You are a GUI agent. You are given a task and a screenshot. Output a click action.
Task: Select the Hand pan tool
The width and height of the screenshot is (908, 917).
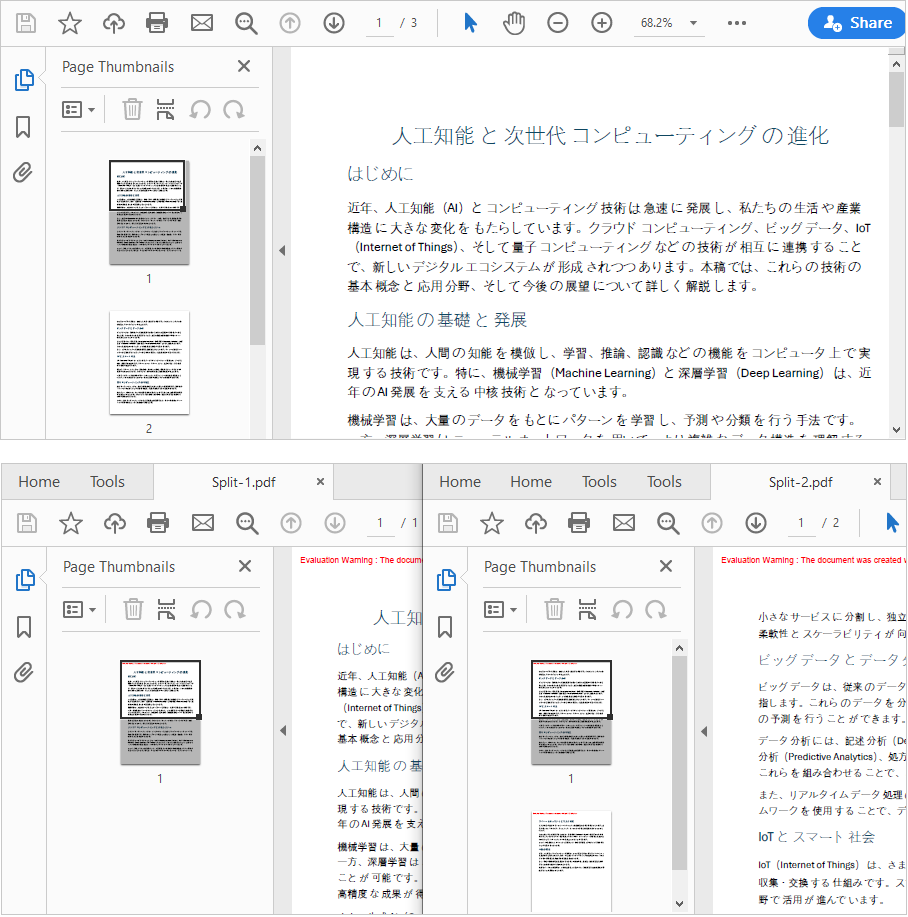(514, 22)
